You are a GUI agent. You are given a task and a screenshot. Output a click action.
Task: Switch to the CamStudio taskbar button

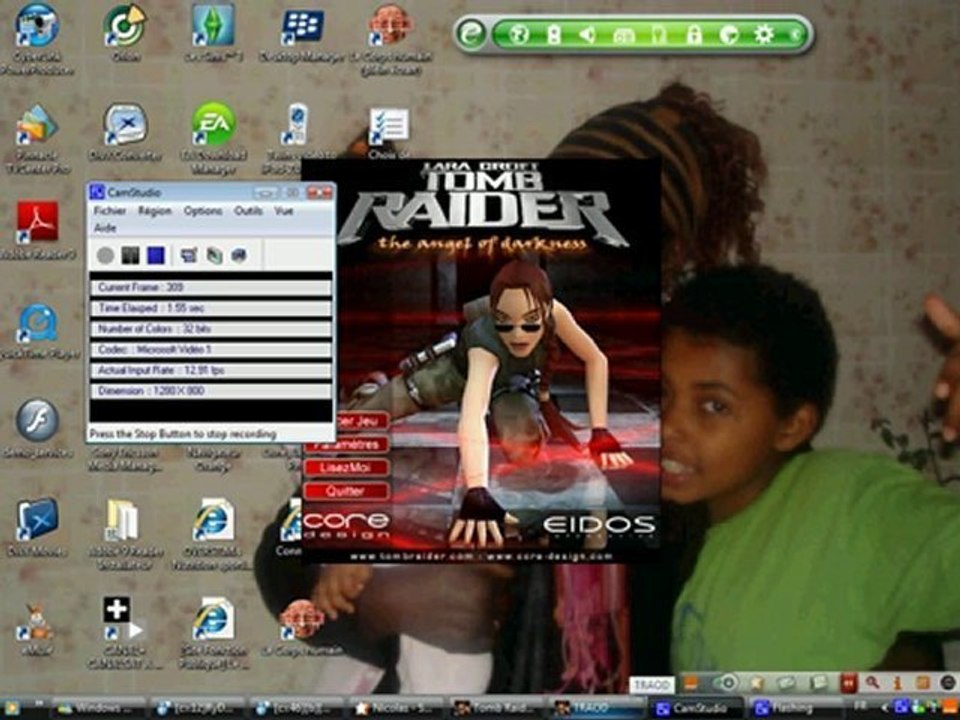pos(694,708)
